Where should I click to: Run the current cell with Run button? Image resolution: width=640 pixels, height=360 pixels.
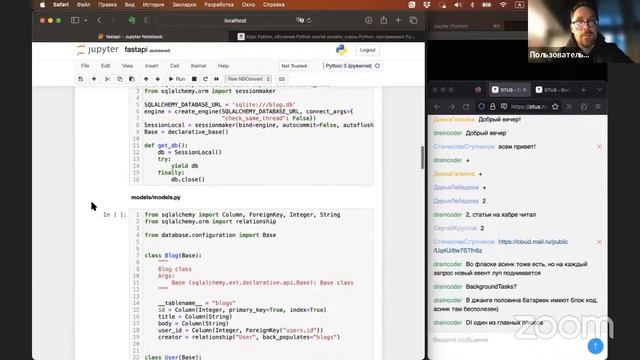click(x=177, y=79)
